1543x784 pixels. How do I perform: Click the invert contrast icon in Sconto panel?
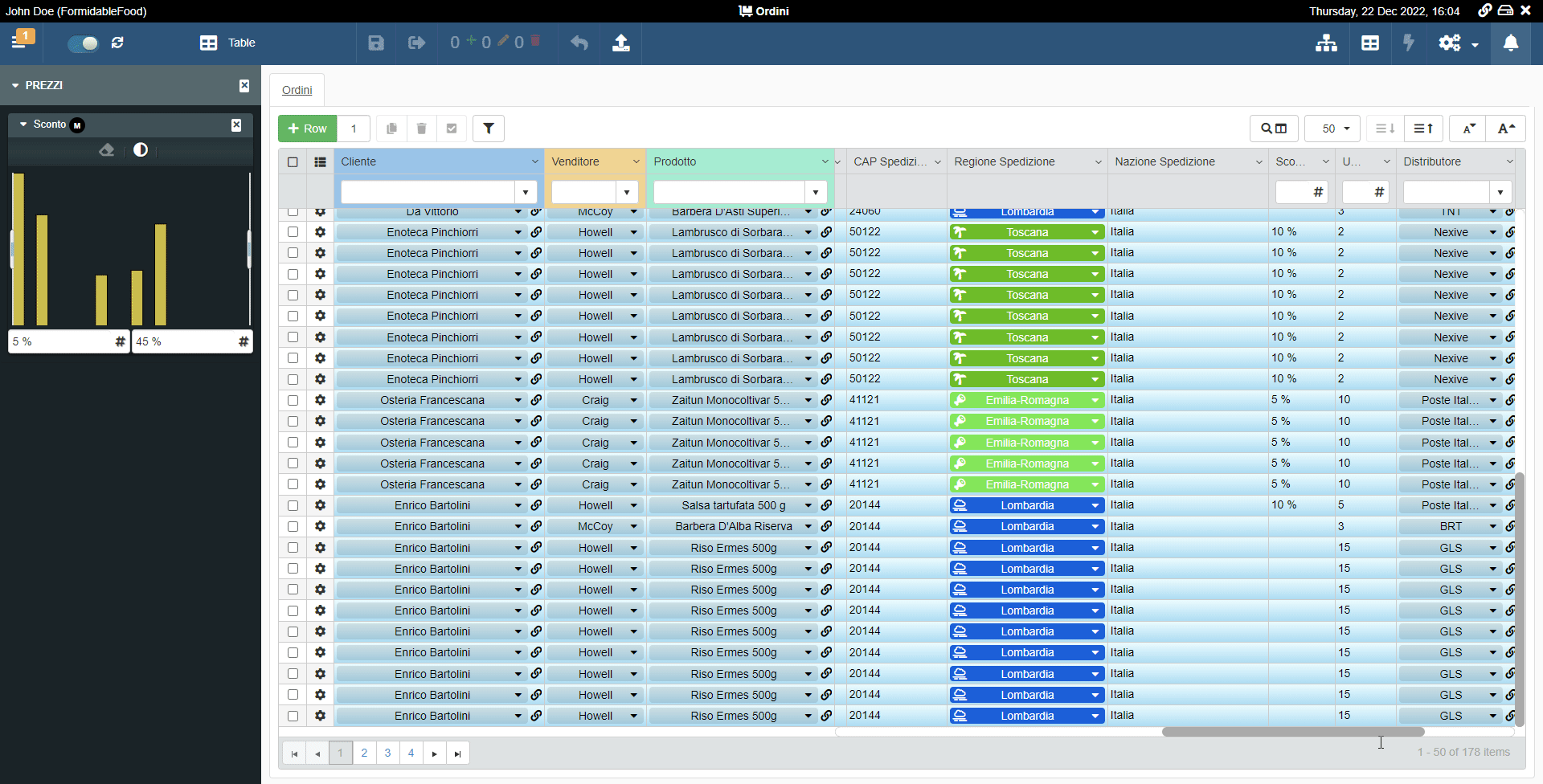coord(141,150)
